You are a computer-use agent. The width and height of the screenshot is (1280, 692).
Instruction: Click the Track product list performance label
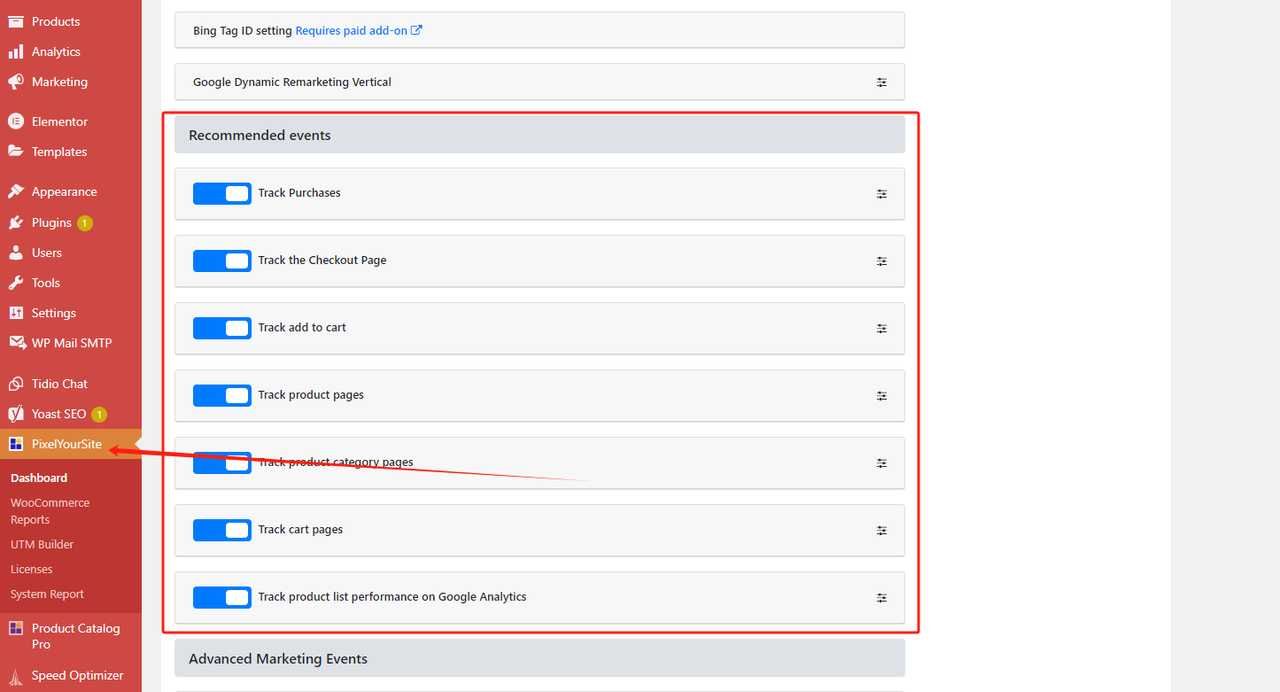click(392, 597)
